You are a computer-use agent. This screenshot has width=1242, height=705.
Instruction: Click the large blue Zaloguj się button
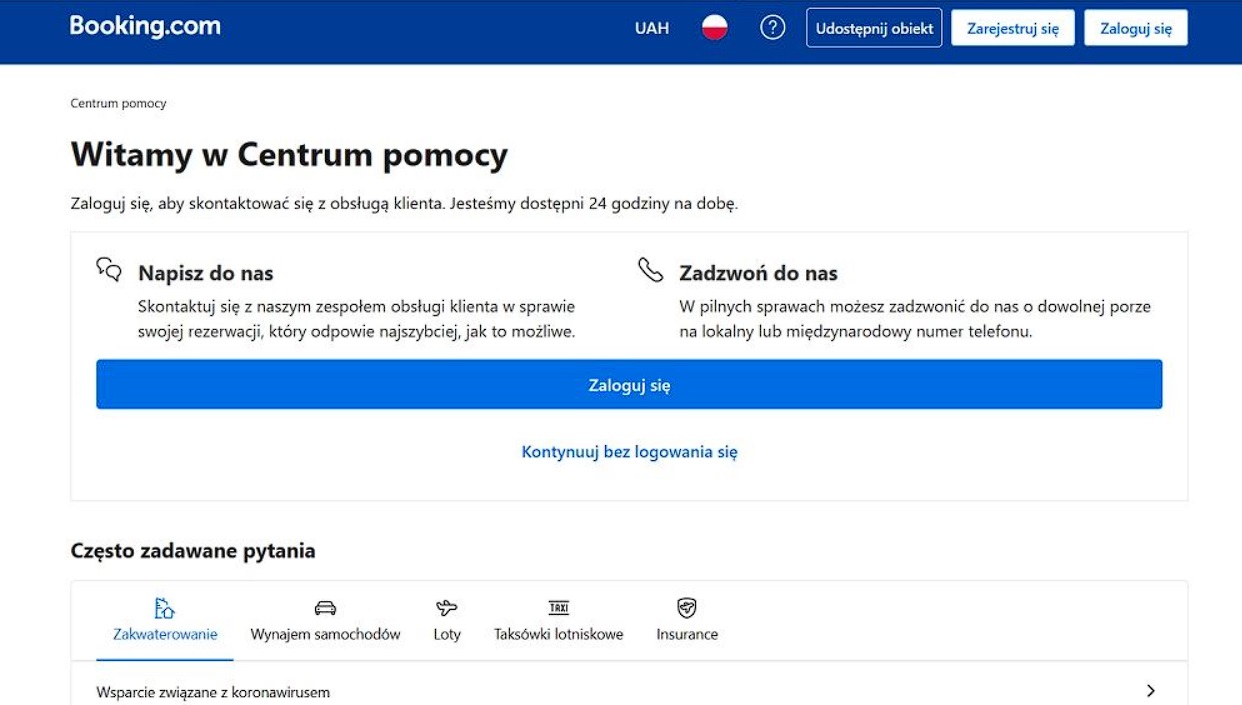click(x=629, y=385)
